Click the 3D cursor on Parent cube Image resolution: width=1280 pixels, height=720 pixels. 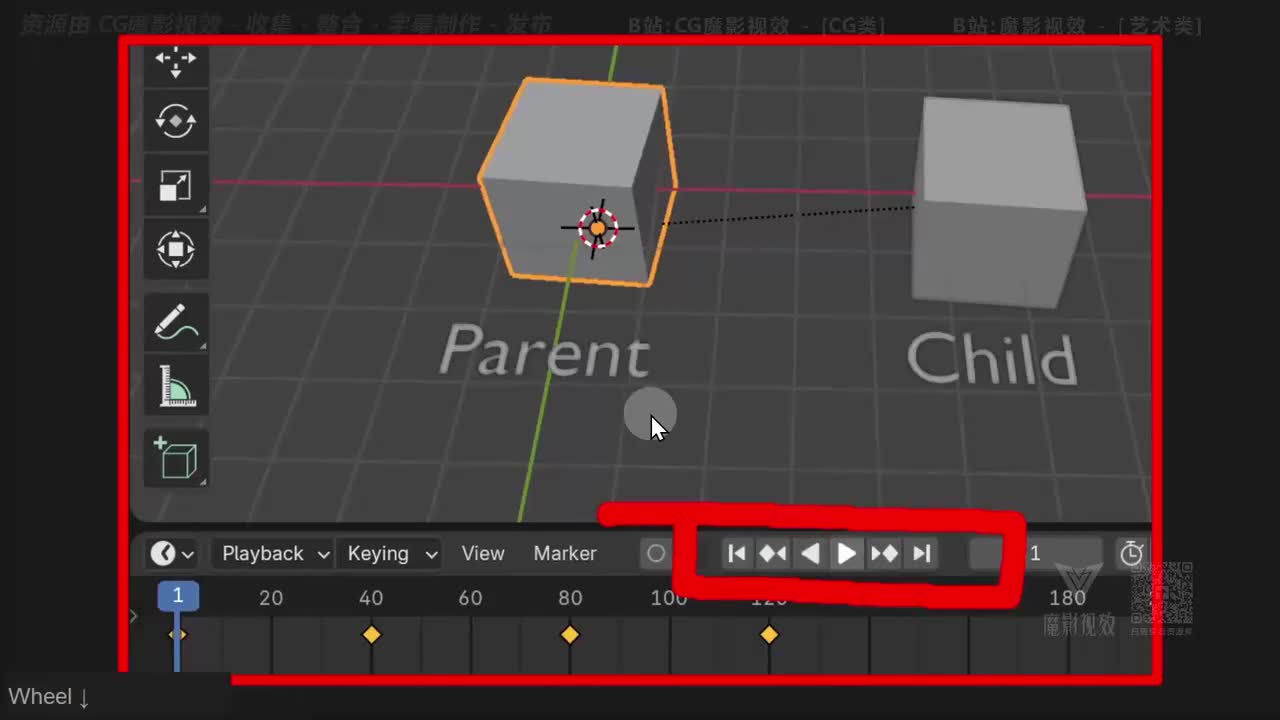tap(598, 228)
